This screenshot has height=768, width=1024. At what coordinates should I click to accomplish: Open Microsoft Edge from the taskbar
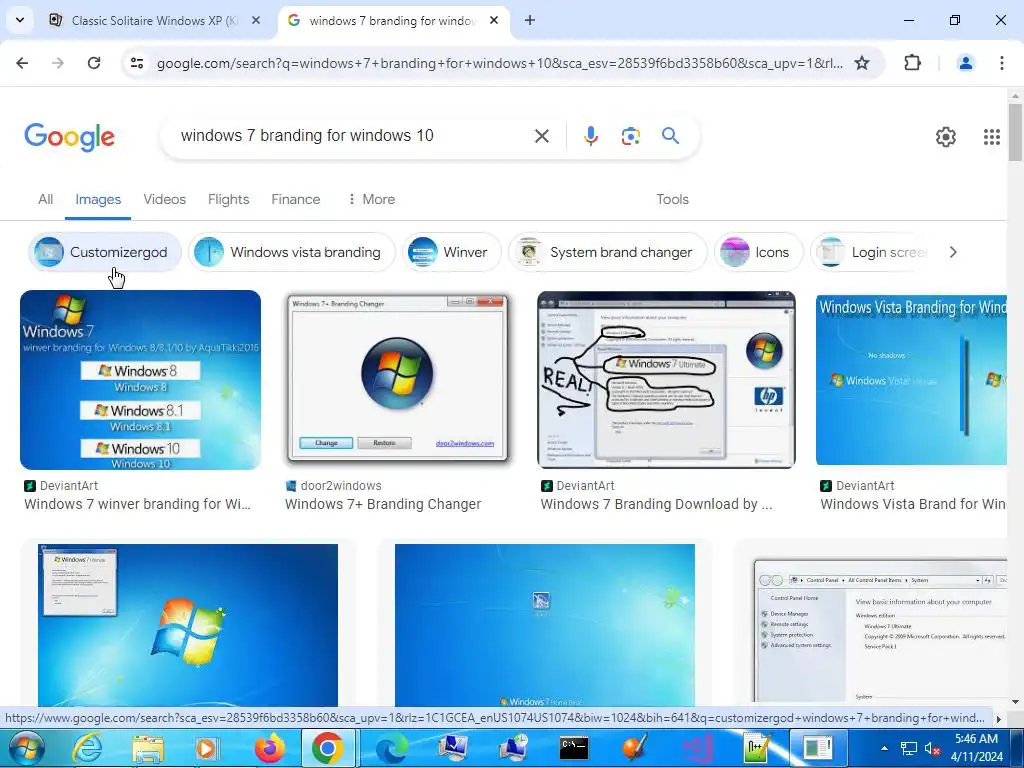click(392, 748)
